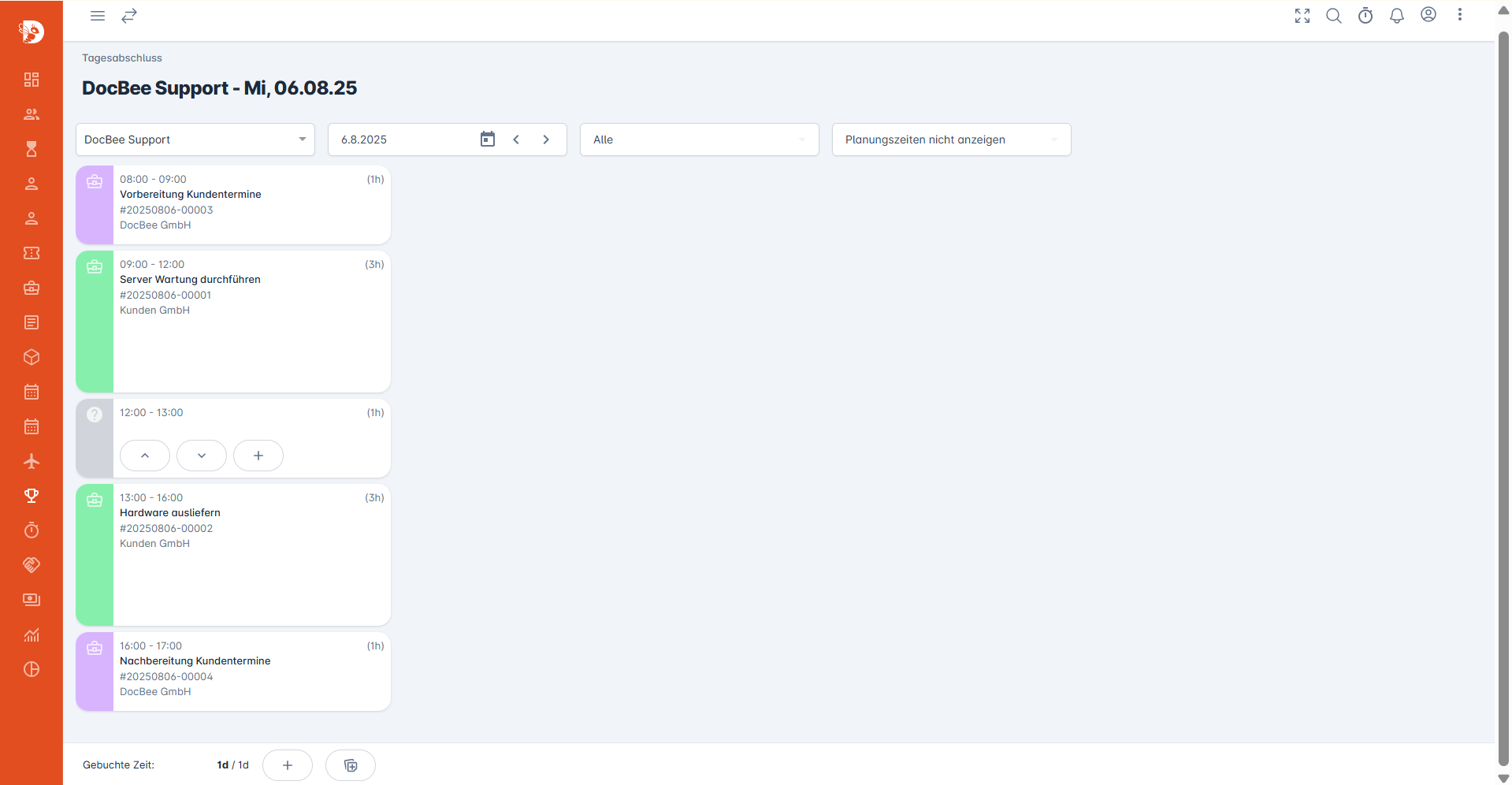Click ticket number #20250806-00003

coord(166,210)
